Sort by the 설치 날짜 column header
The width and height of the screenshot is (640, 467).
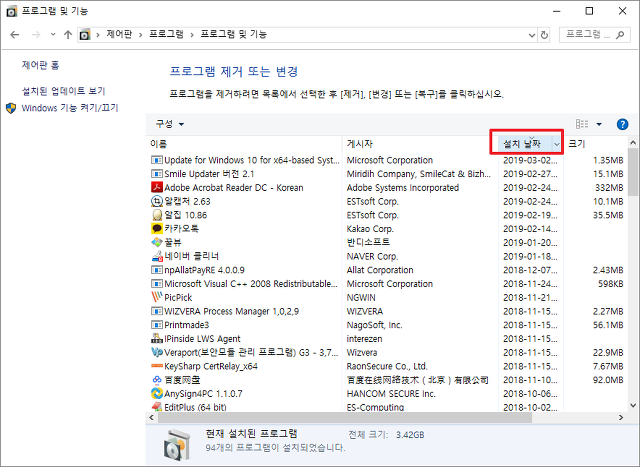522,144
